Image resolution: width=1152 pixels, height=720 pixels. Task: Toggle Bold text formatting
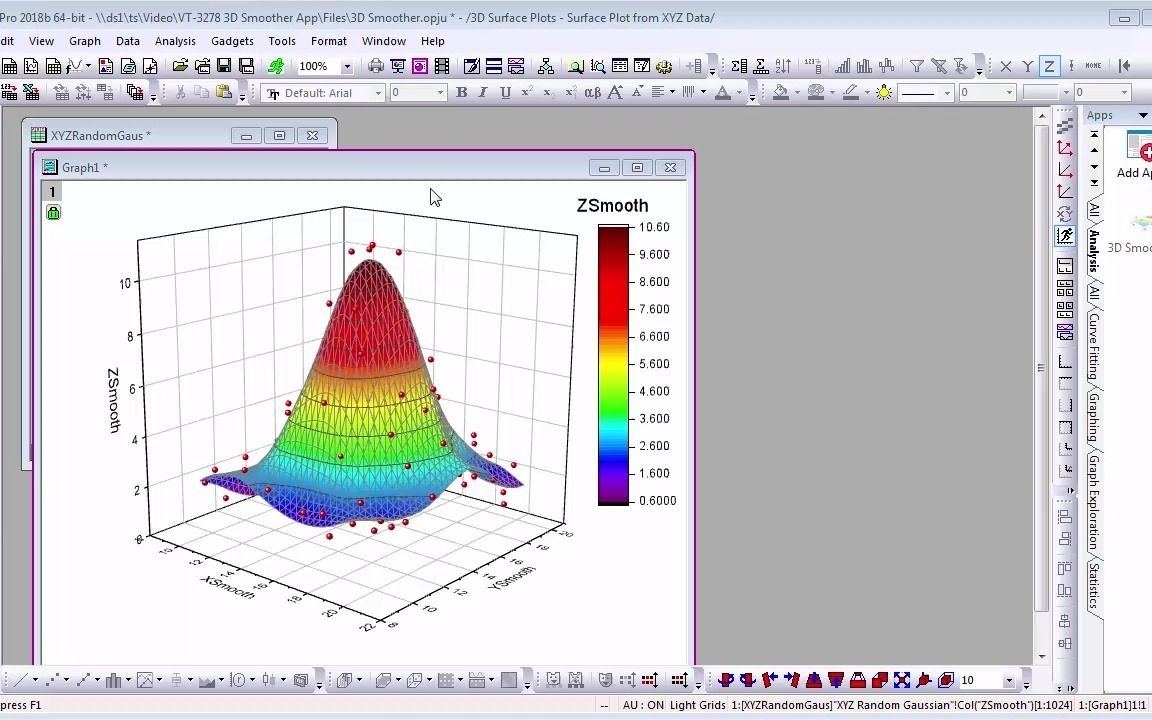[461, 92]
